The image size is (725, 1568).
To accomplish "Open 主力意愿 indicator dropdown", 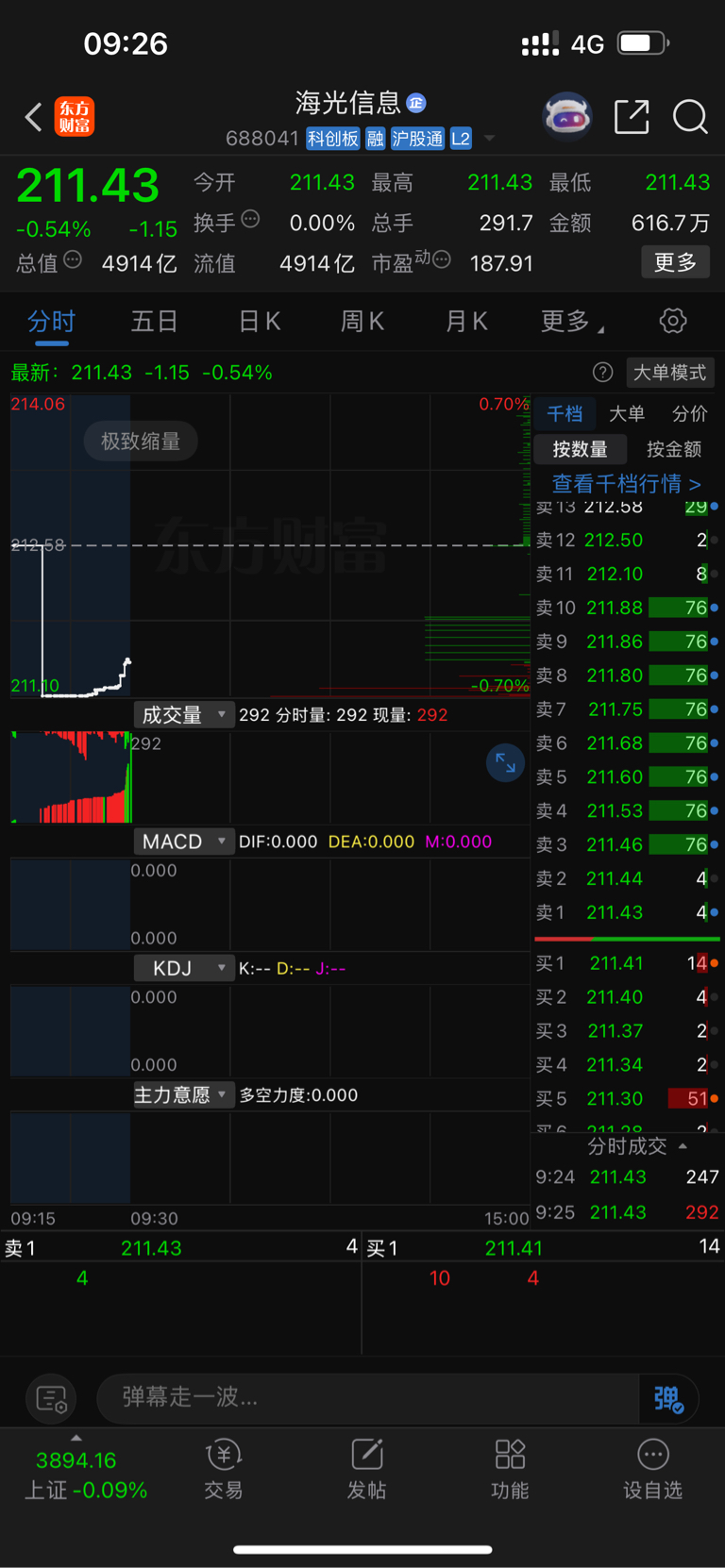I will click(x=184, y=1094).
